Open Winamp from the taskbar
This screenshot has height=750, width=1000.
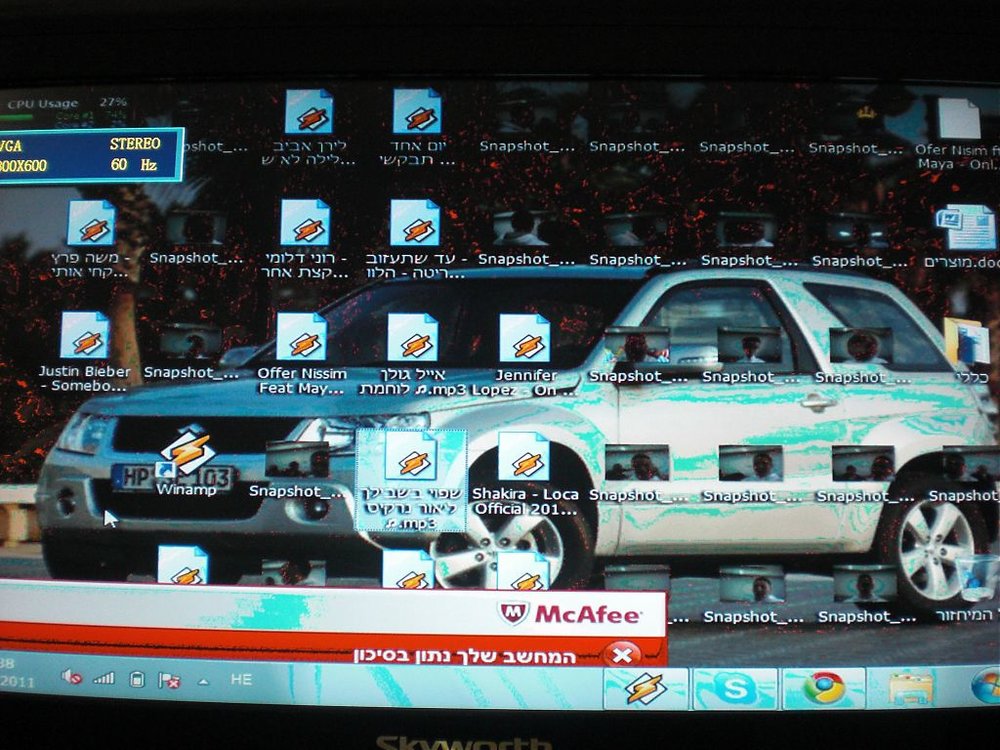point(645,689)
